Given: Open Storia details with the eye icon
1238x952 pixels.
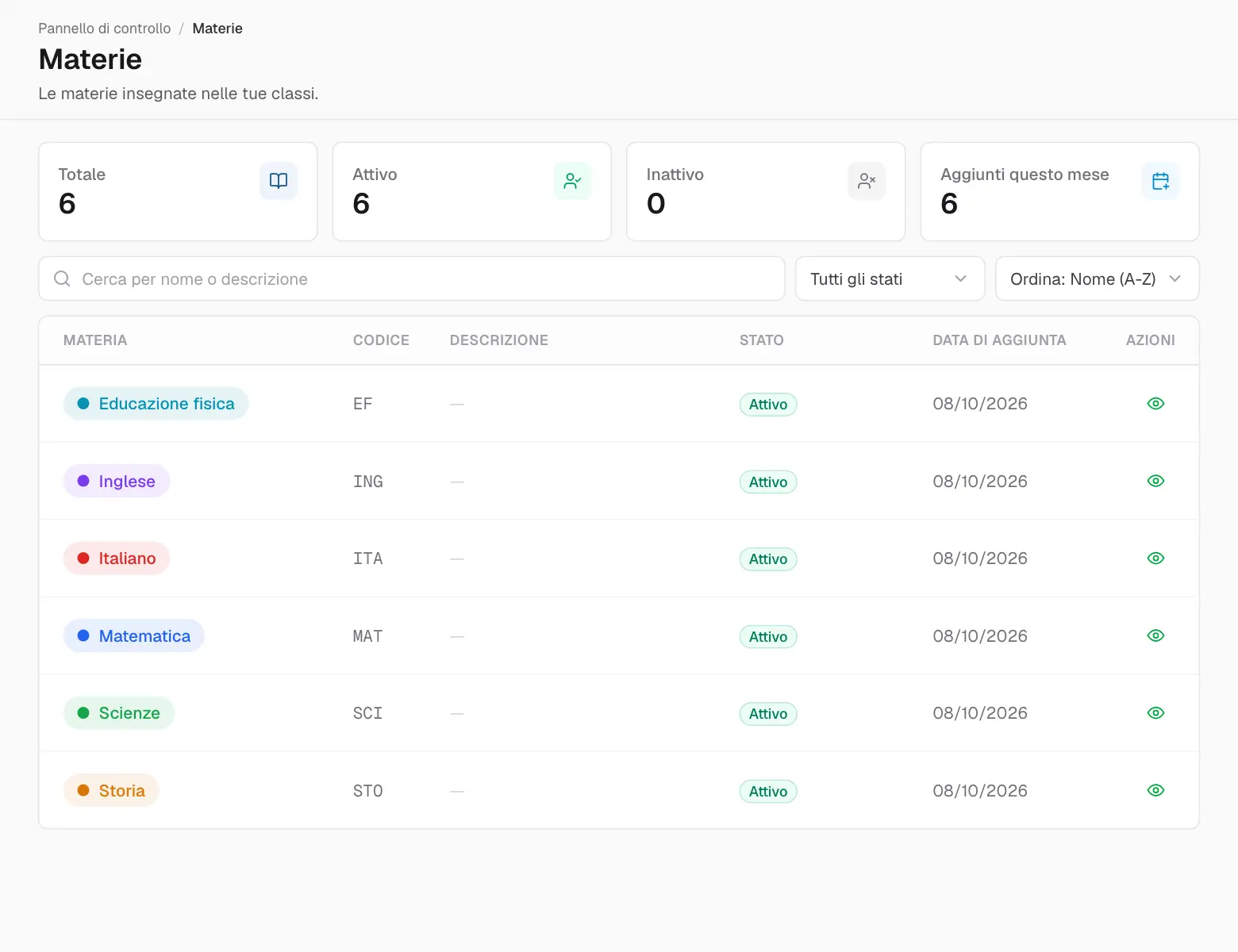Looking at the screenshot, I should 1155,790.
